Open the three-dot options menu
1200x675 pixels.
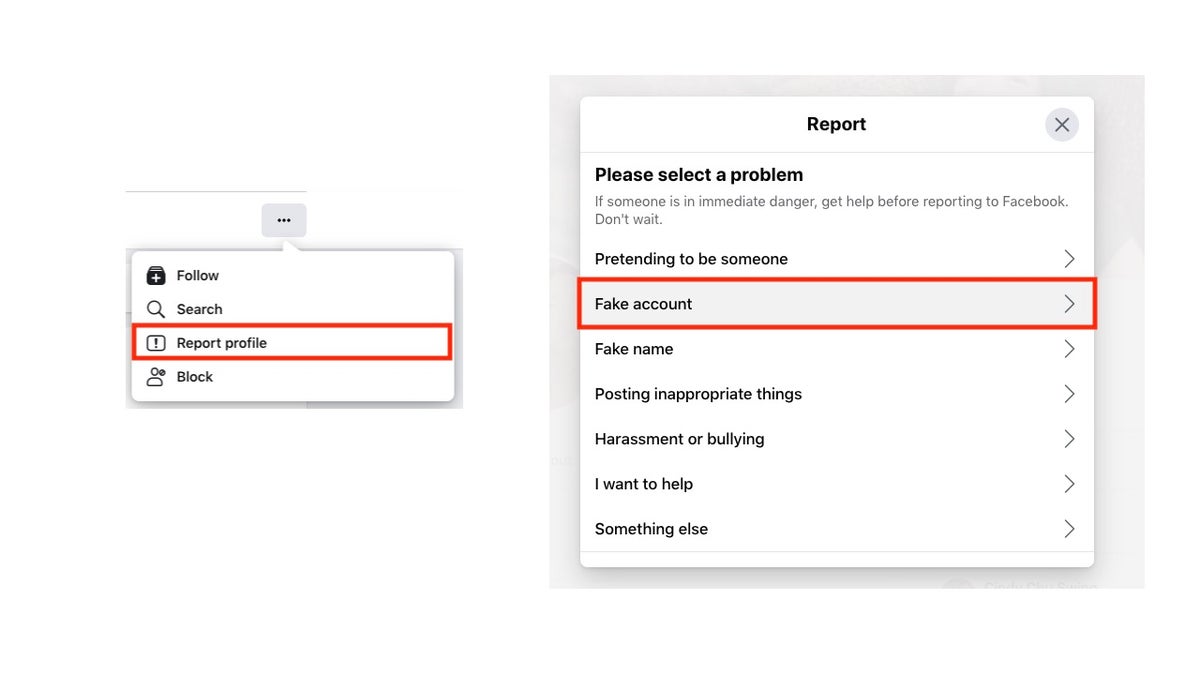click(x=284, y=220)
